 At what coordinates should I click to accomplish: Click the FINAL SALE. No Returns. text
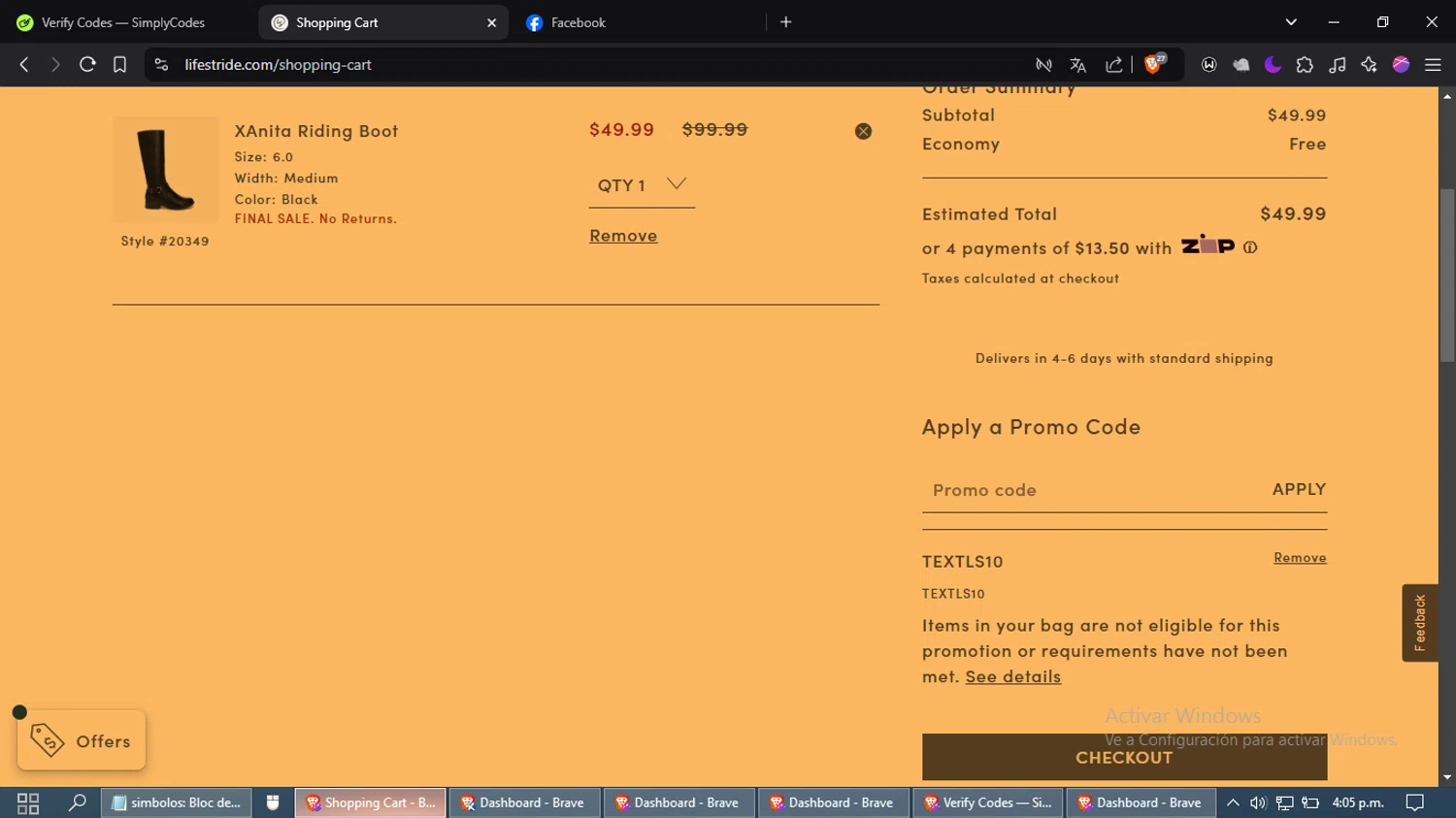315,219
